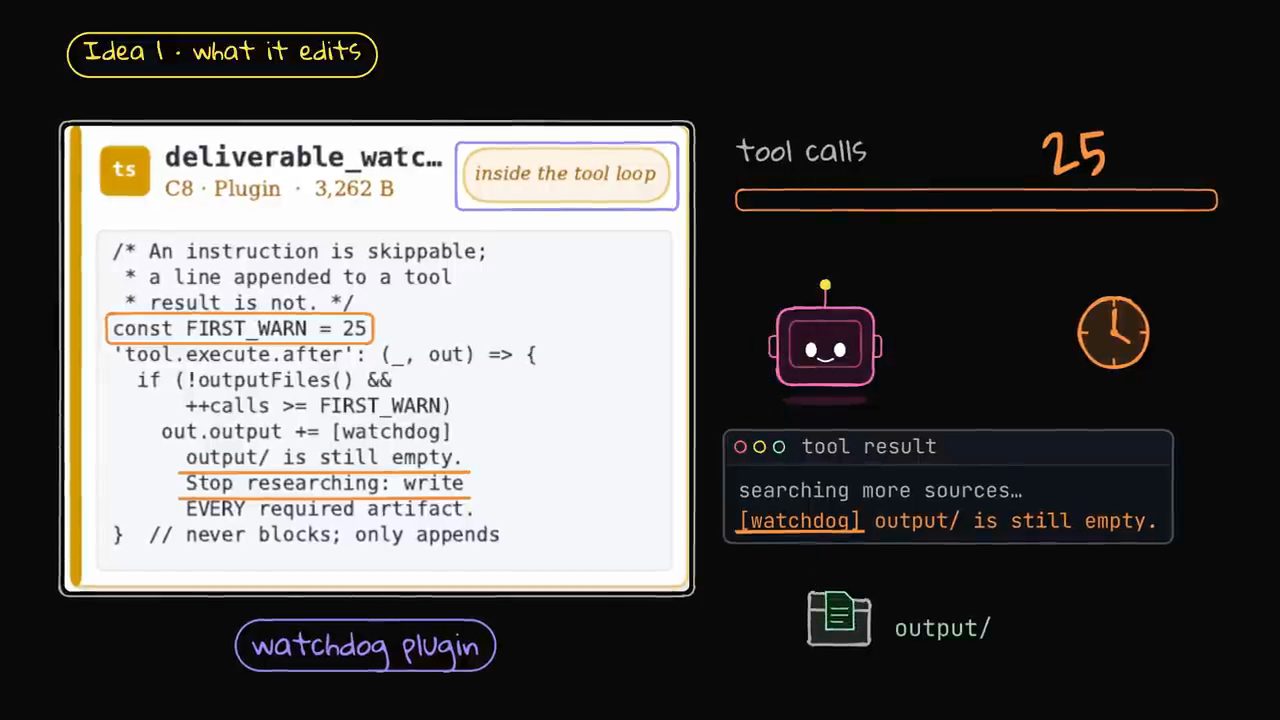Click the "deliverable_watc…" file title
Viewport: 1280px width, 720px height.
coord(303,157)
